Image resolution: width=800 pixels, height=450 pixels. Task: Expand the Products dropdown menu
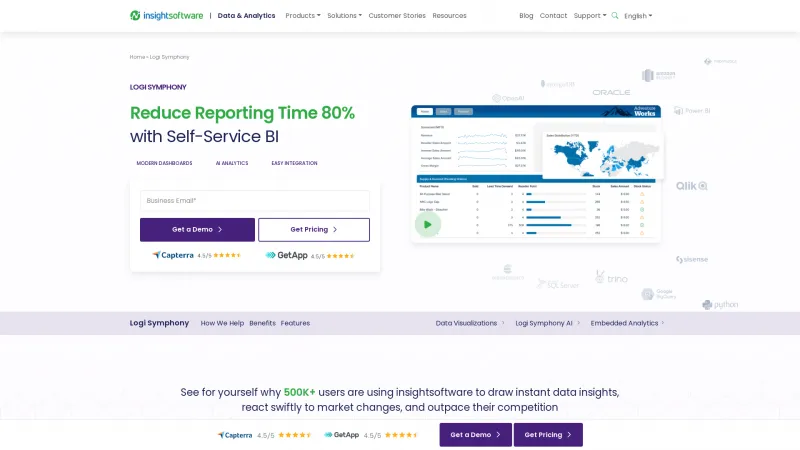303,16
